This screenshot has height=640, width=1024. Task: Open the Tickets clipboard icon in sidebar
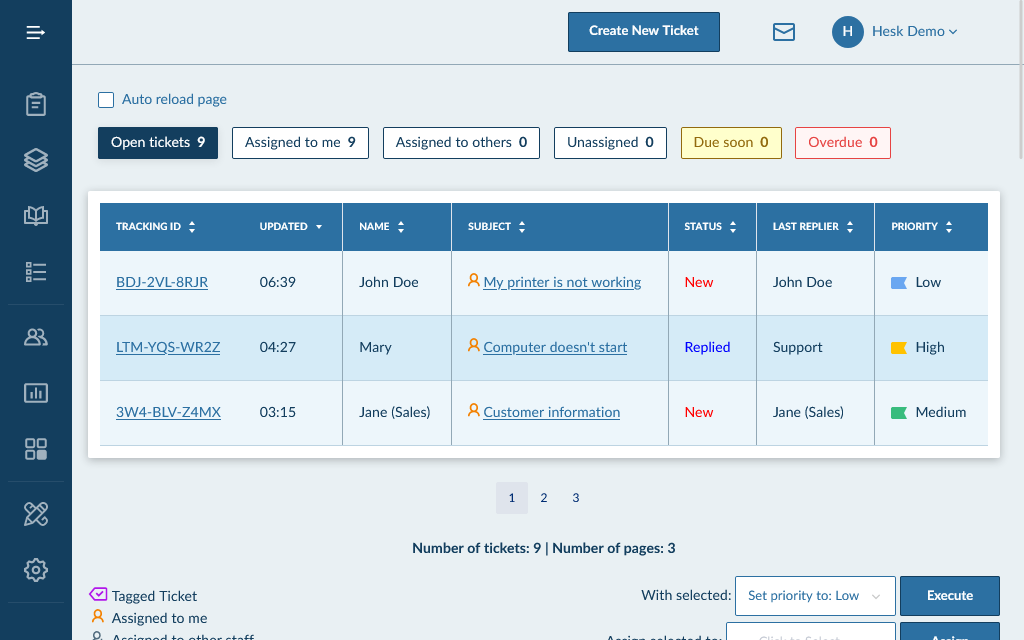pos(36,104)
